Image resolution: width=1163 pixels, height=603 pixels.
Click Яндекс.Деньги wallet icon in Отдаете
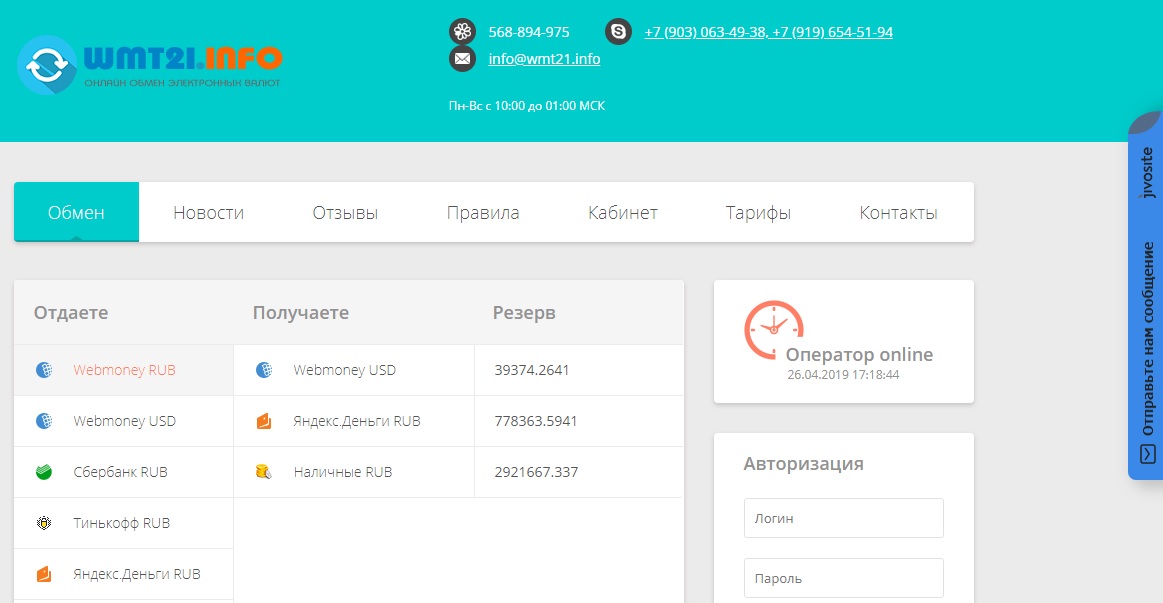(44, 574)
